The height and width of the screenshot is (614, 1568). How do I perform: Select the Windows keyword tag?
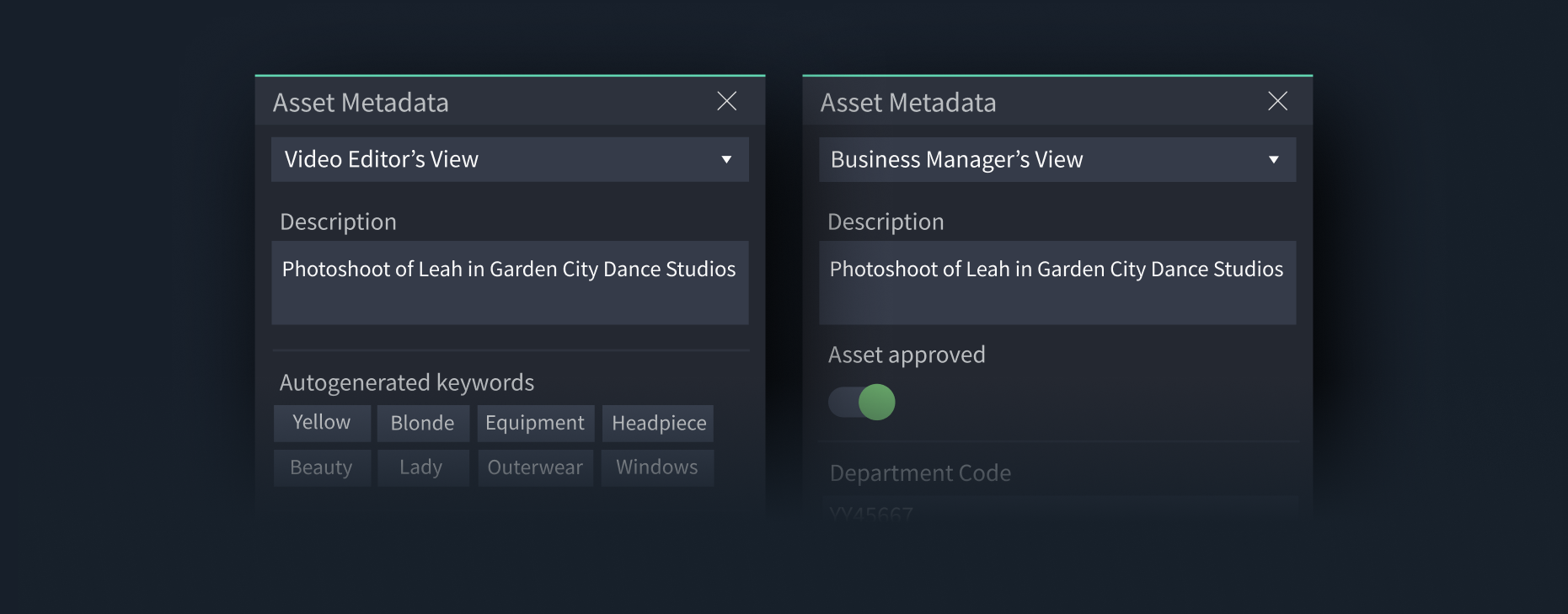tap(657, 467)
